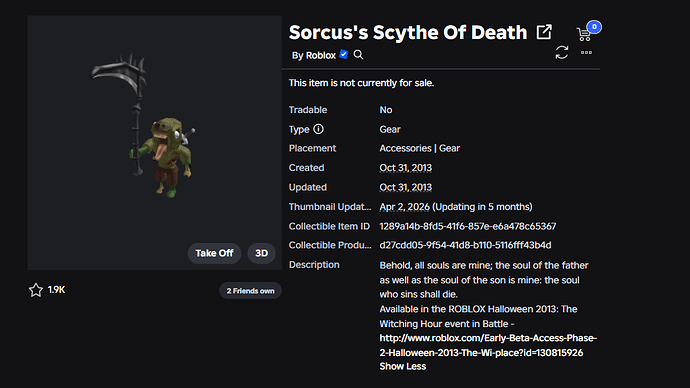Image resolution: width=690 pixels, height=388 pixels.
Task: Collapse description with Show Less
Action: pyautogui.click(x=403, y=366)
